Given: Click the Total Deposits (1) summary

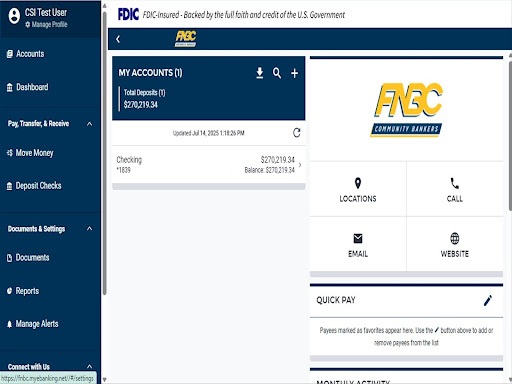Looking at the screenshot, I should 144,99.
